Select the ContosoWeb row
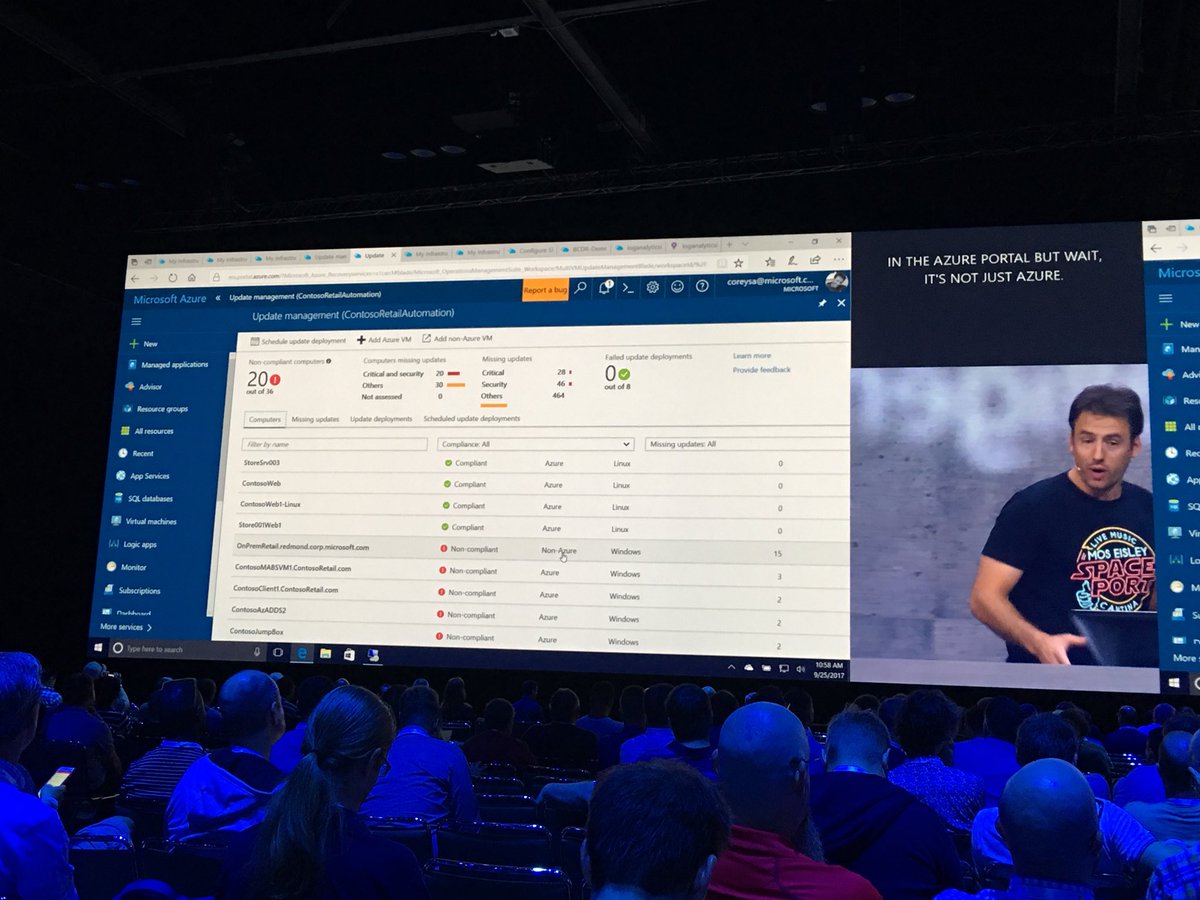 tap(543, 485)
